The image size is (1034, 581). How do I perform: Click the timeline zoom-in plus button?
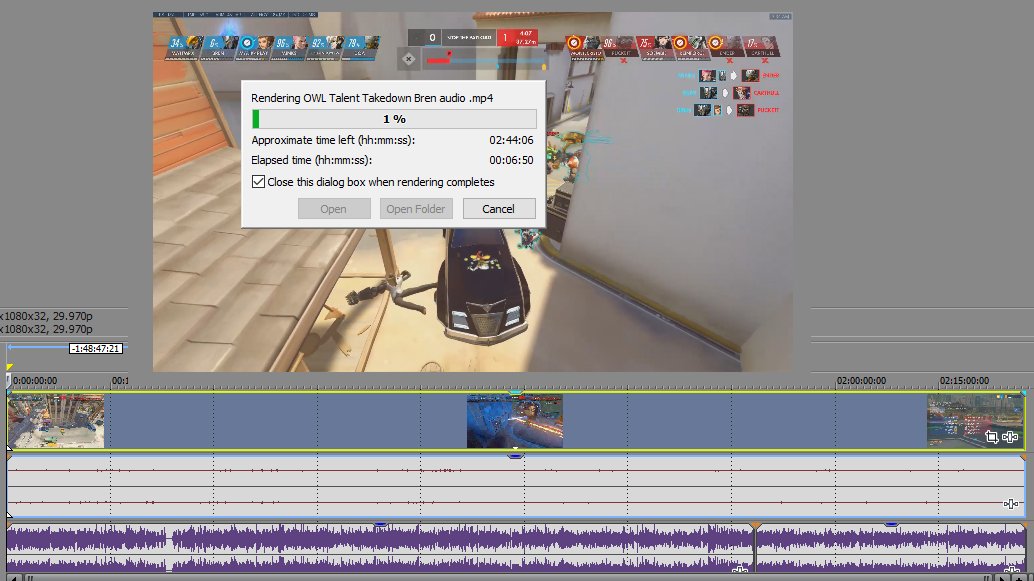[x=1019, y=578]
